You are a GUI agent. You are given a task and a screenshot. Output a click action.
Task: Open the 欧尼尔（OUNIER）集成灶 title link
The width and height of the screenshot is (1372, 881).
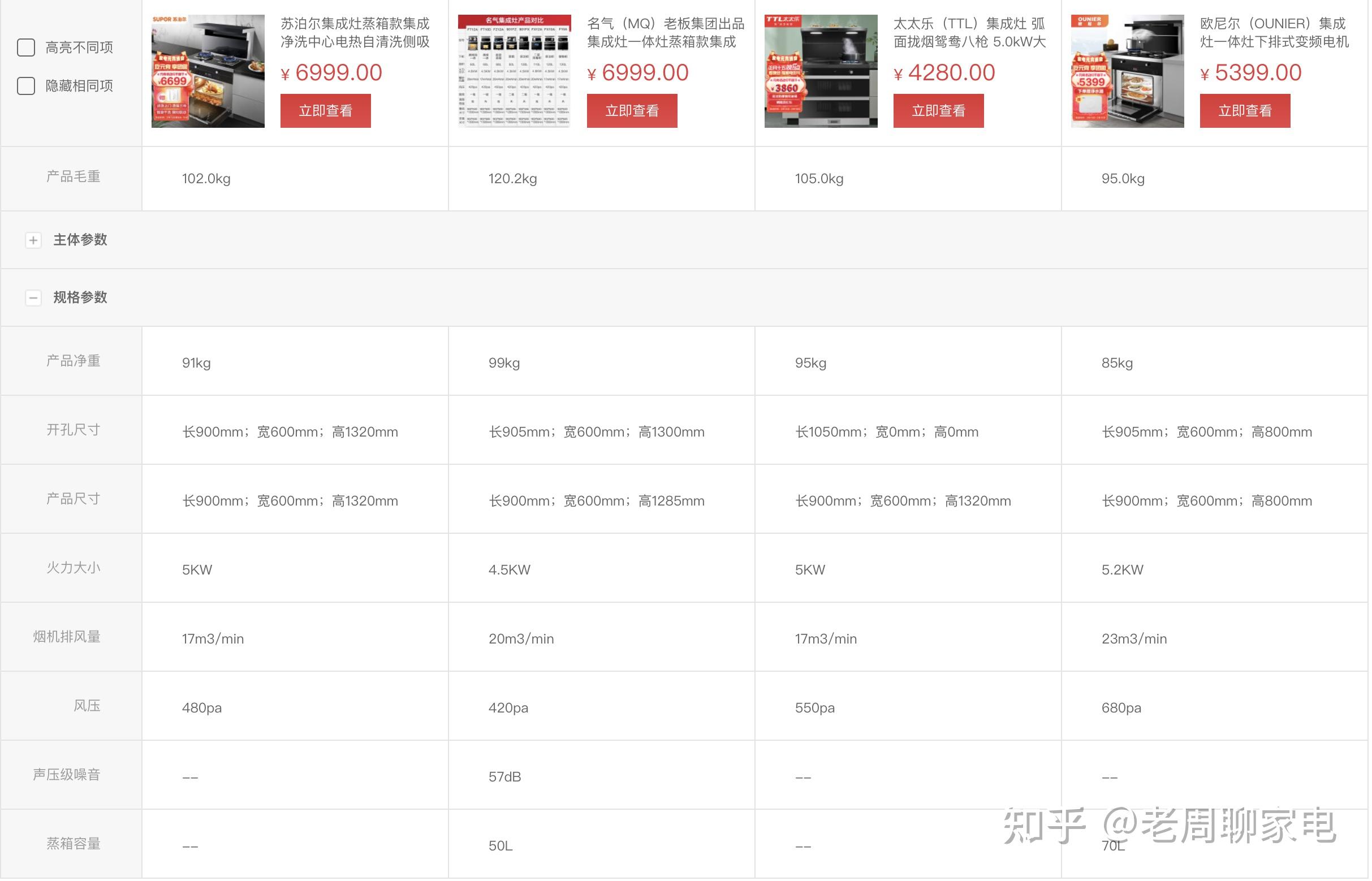1275,33
